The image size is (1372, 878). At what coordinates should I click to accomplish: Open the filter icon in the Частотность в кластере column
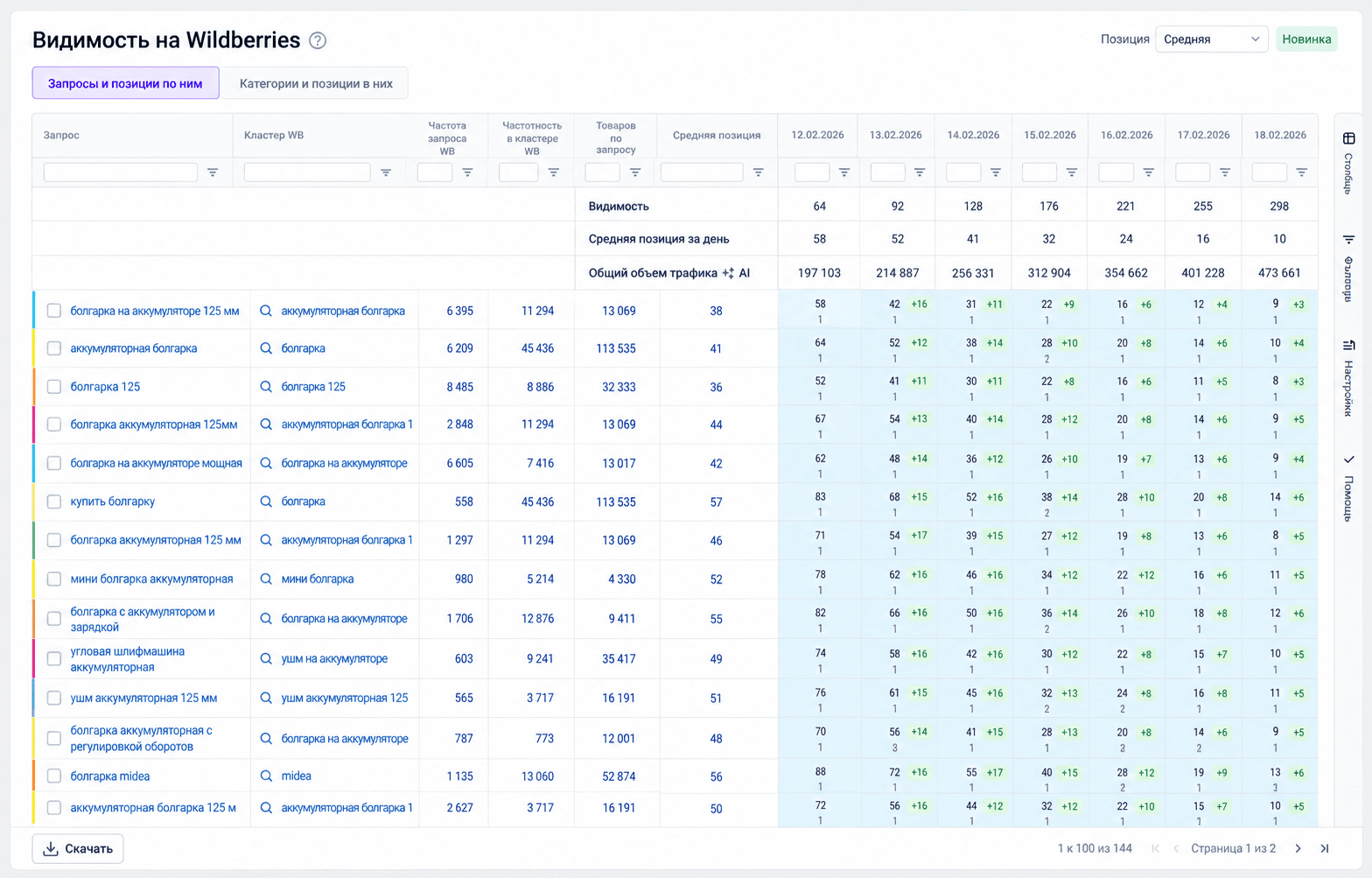554,172
